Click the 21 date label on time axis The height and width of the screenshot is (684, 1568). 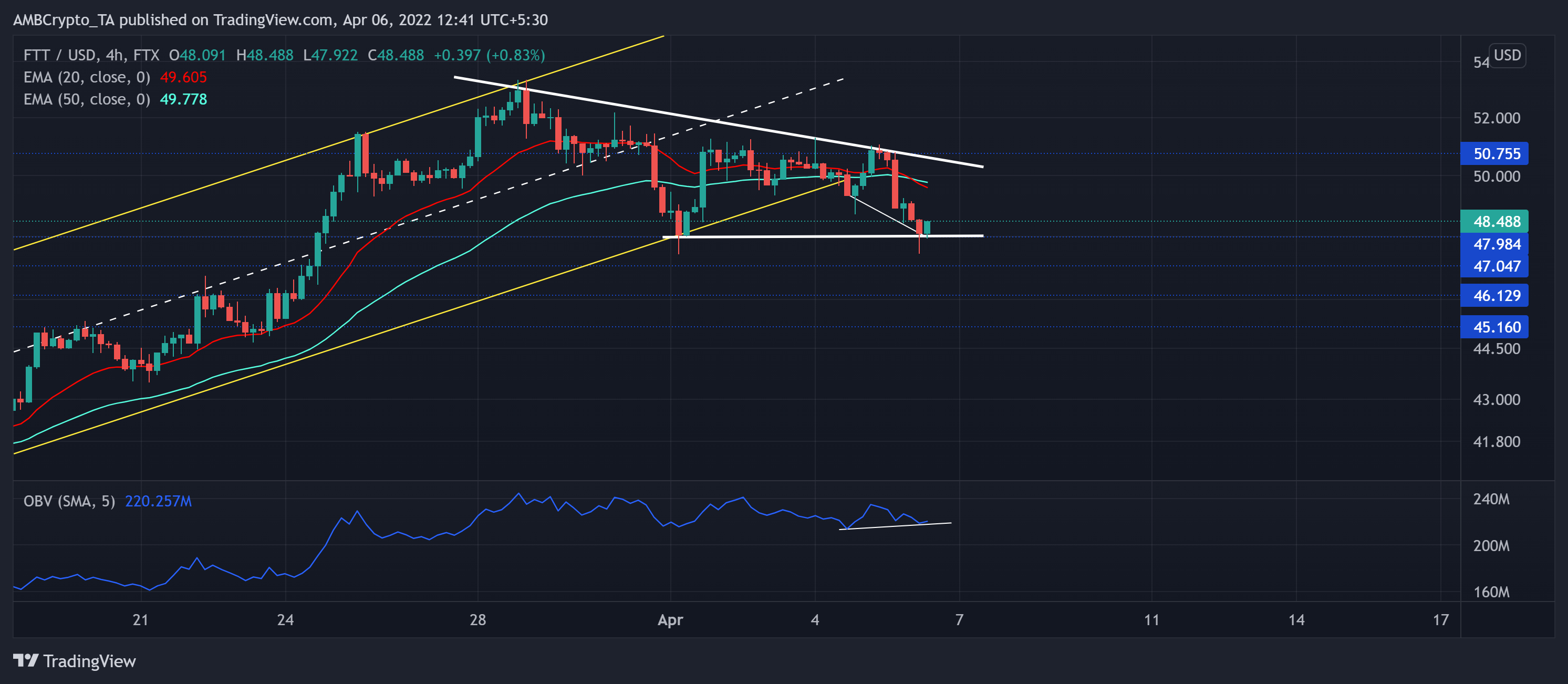click(141, 620)
